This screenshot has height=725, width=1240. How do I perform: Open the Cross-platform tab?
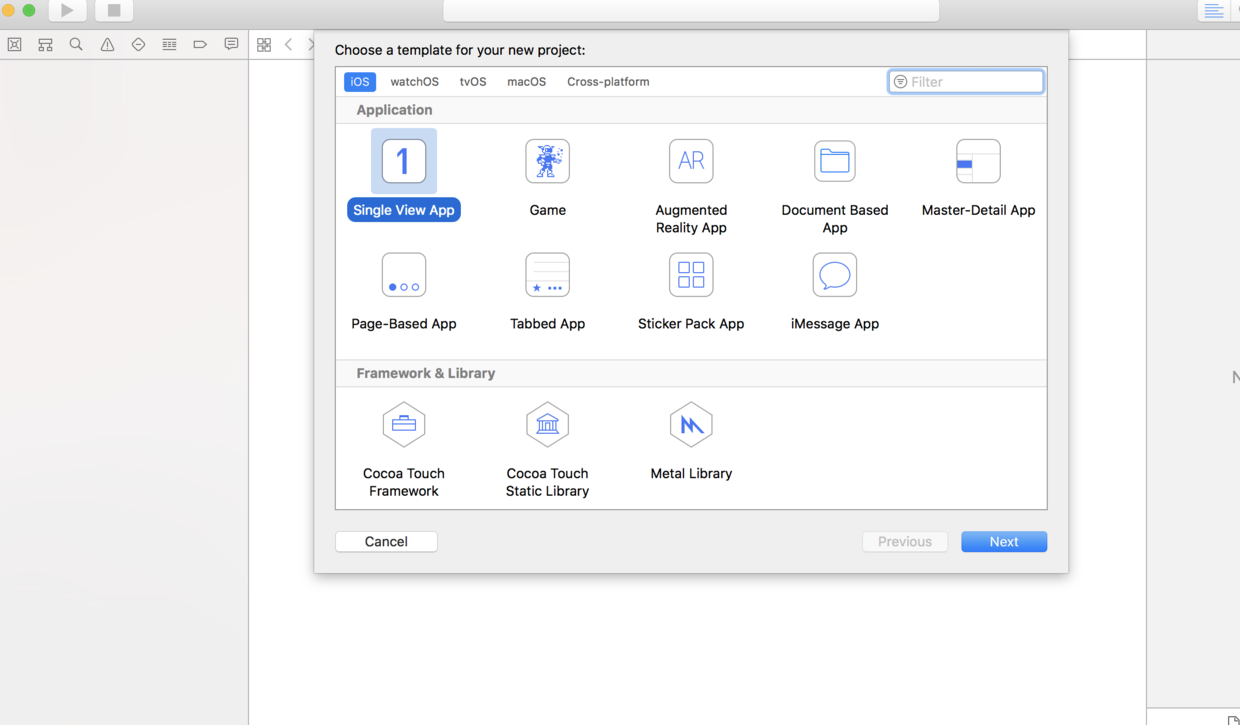[x=608, y=82]
